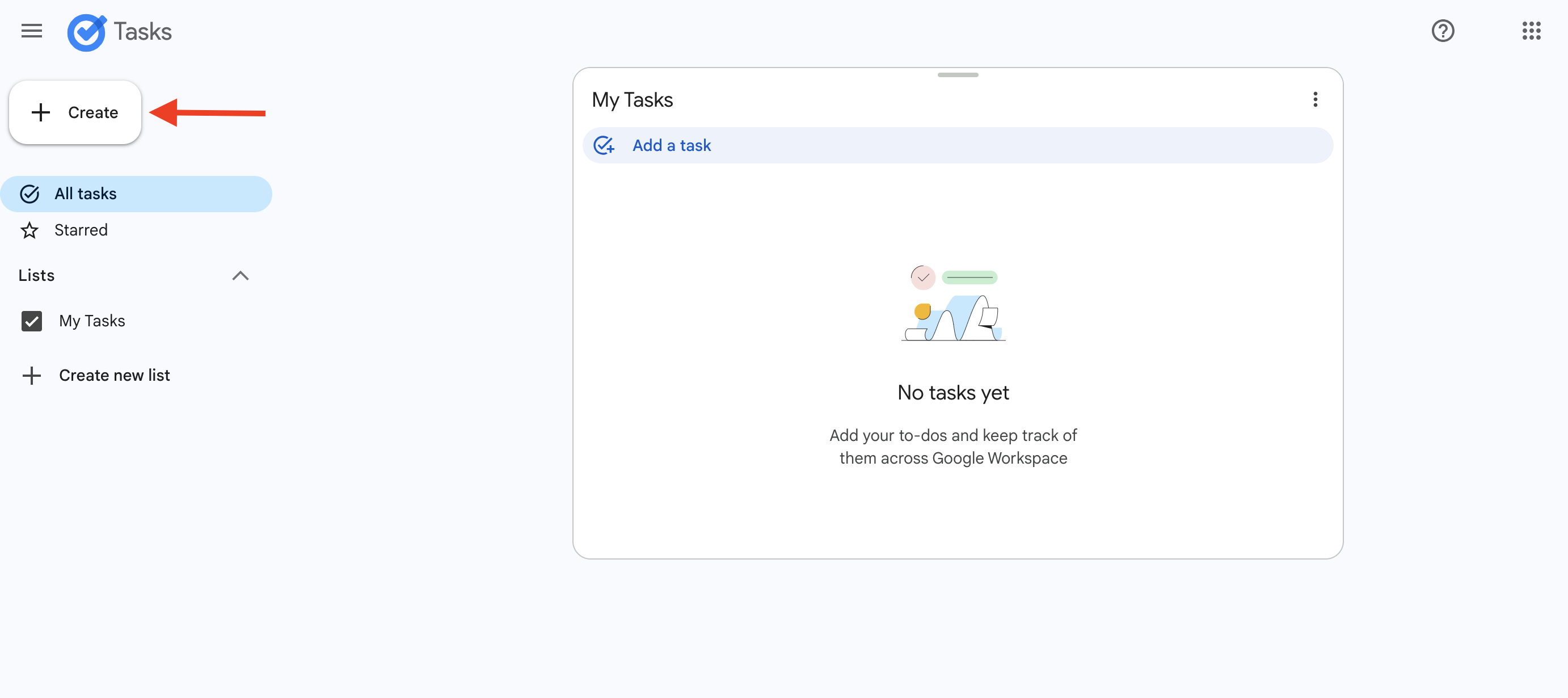Click the My Tasks label in Lists
This screenshot has width=1568, height=698.
click(x=92, y=321)
